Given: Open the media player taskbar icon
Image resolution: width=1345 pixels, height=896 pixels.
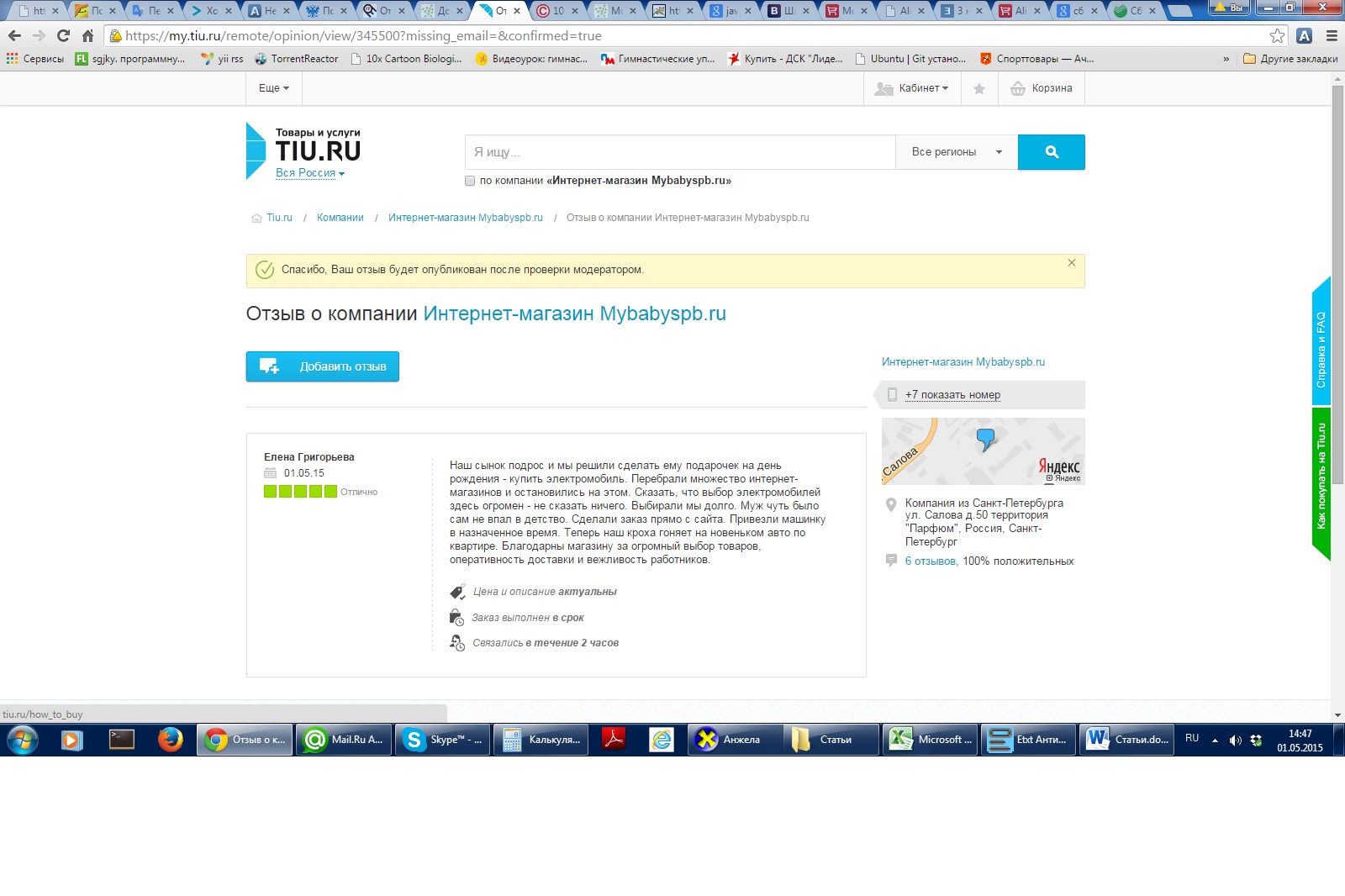Looking at the screenshot, I should (72, 740).
